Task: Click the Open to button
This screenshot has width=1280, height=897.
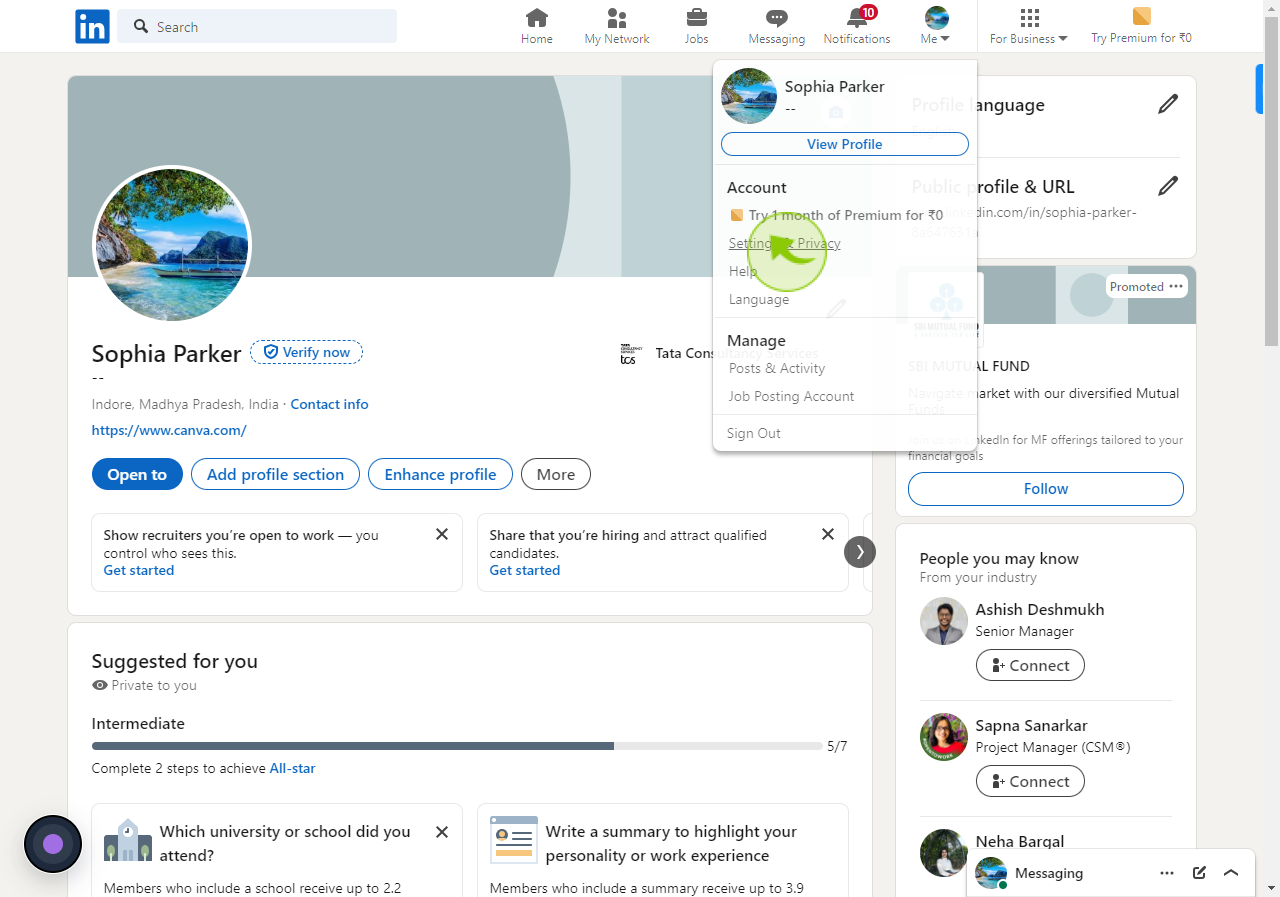Action: pyautogui.click(x=137, y=474)
